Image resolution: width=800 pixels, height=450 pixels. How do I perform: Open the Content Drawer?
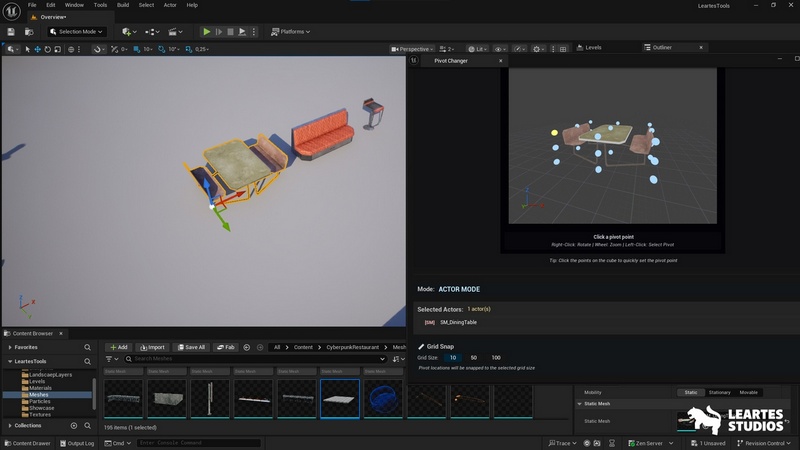point(27,443)
